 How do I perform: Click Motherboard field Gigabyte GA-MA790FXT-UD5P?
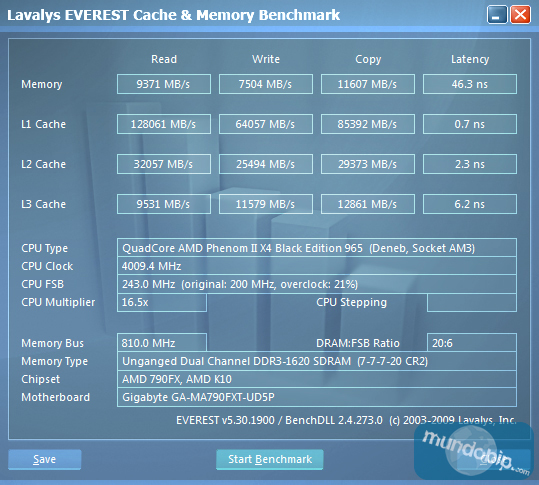point(317,397)
